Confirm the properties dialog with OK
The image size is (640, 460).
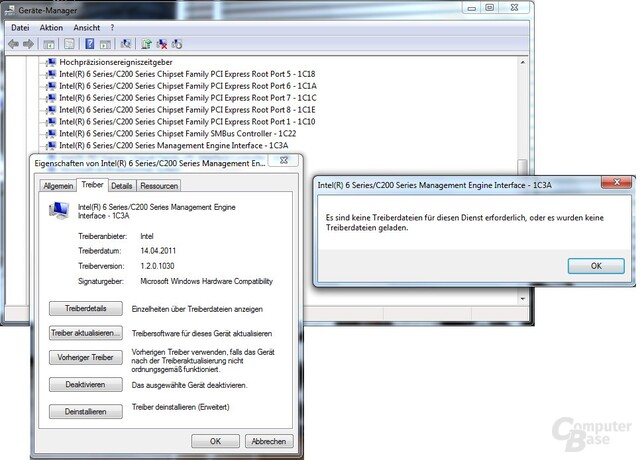[x=216, y=441]
